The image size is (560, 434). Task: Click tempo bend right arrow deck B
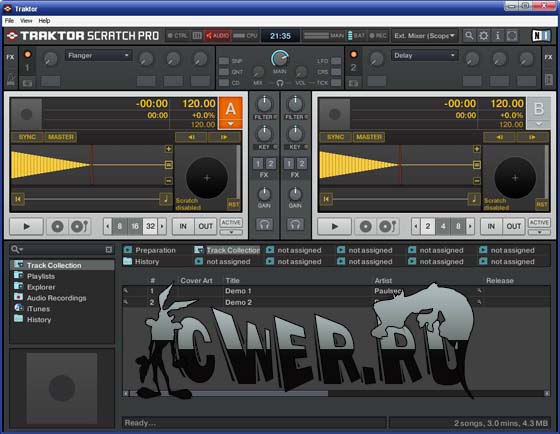[x=532, y=137]
